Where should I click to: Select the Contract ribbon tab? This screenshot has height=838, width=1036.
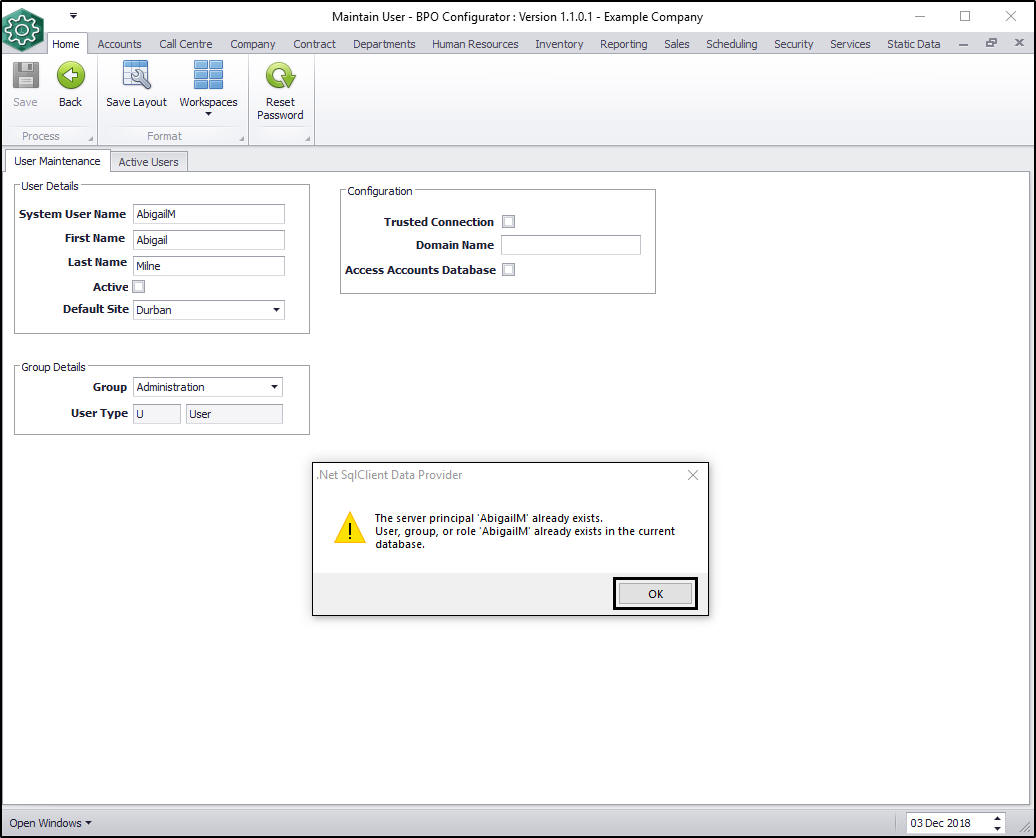click(x=314, y=44)
